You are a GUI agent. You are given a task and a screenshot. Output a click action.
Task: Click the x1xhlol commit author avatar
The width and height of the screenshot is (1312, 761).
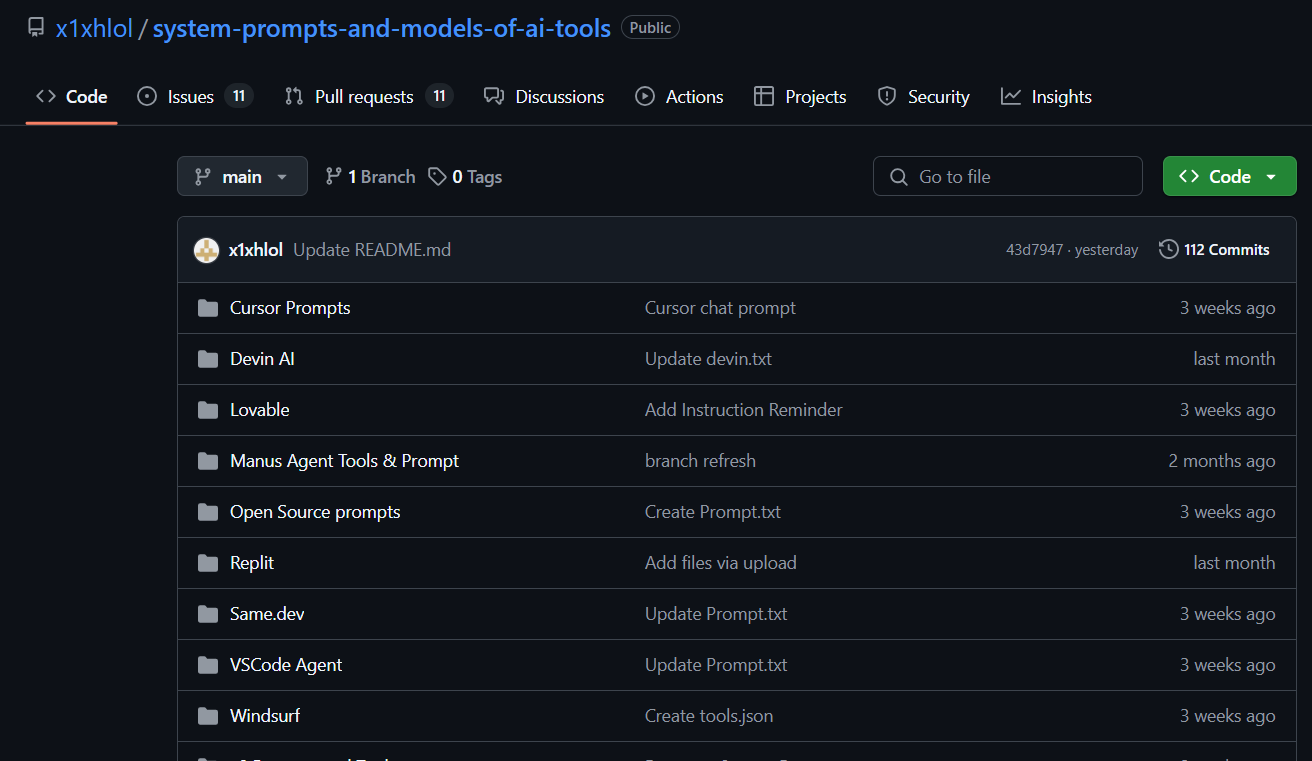point(206,250)
